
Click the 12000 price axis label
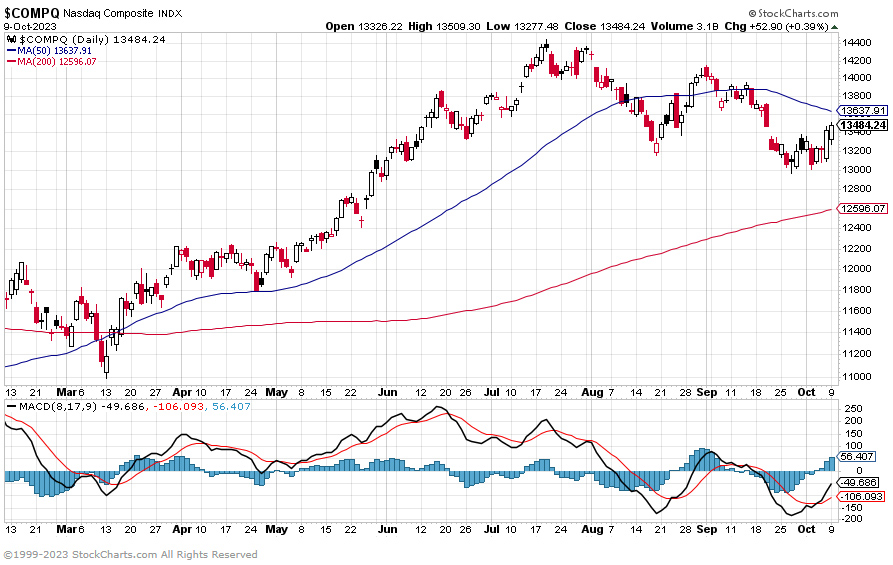[856, 268]
